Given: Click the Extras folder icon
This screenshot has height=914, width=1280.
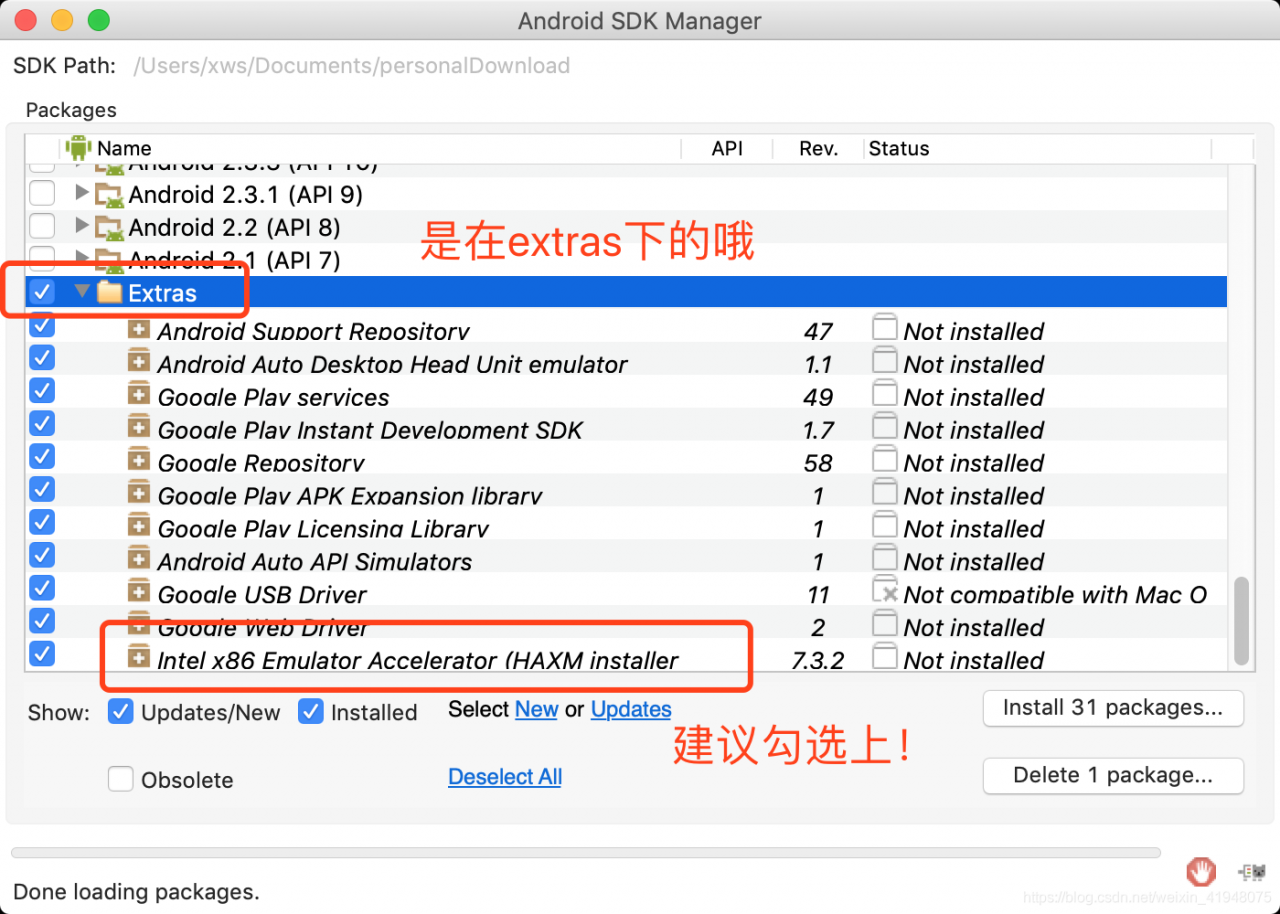Looking at the screenshot, I should [x=109, y=293].
